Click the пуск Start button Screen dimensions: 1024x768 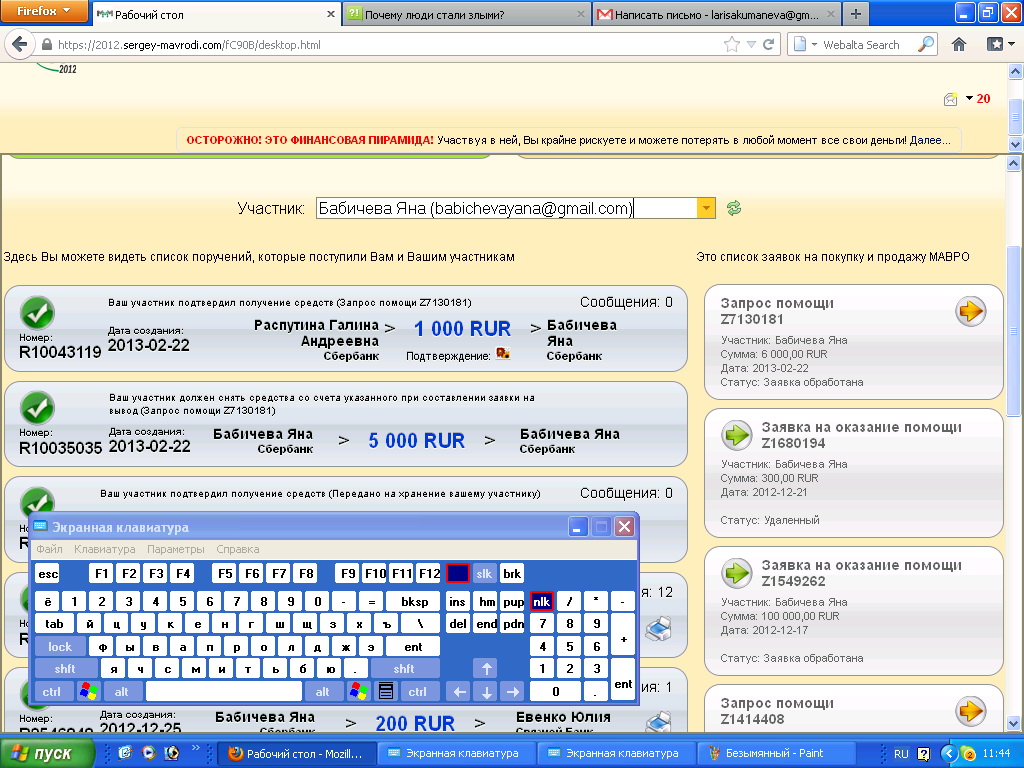pos(46,753)
